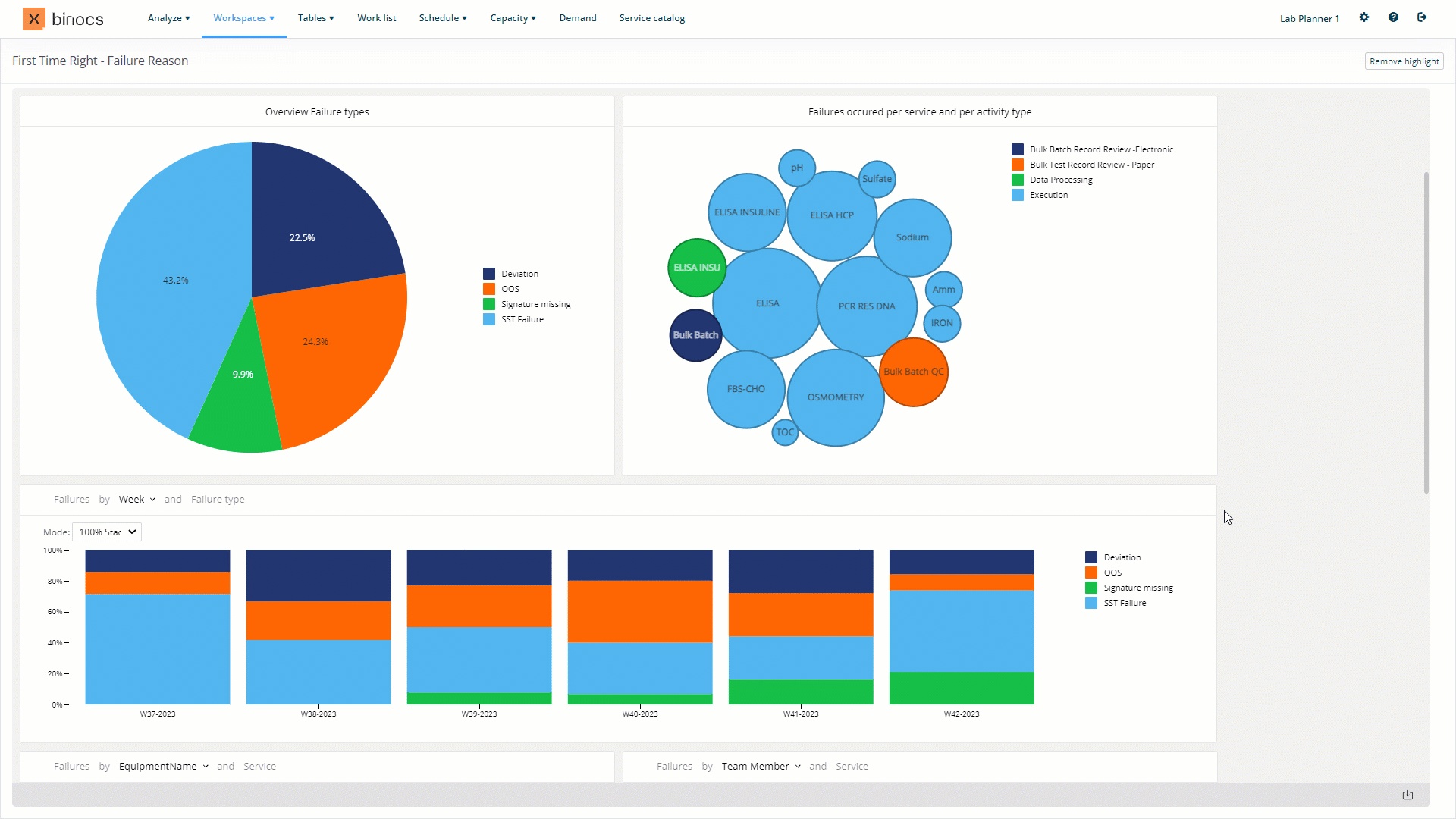Open the Analyze menu
The width and height of the screenshot is (1456, 819).
(x=168, y=18)
